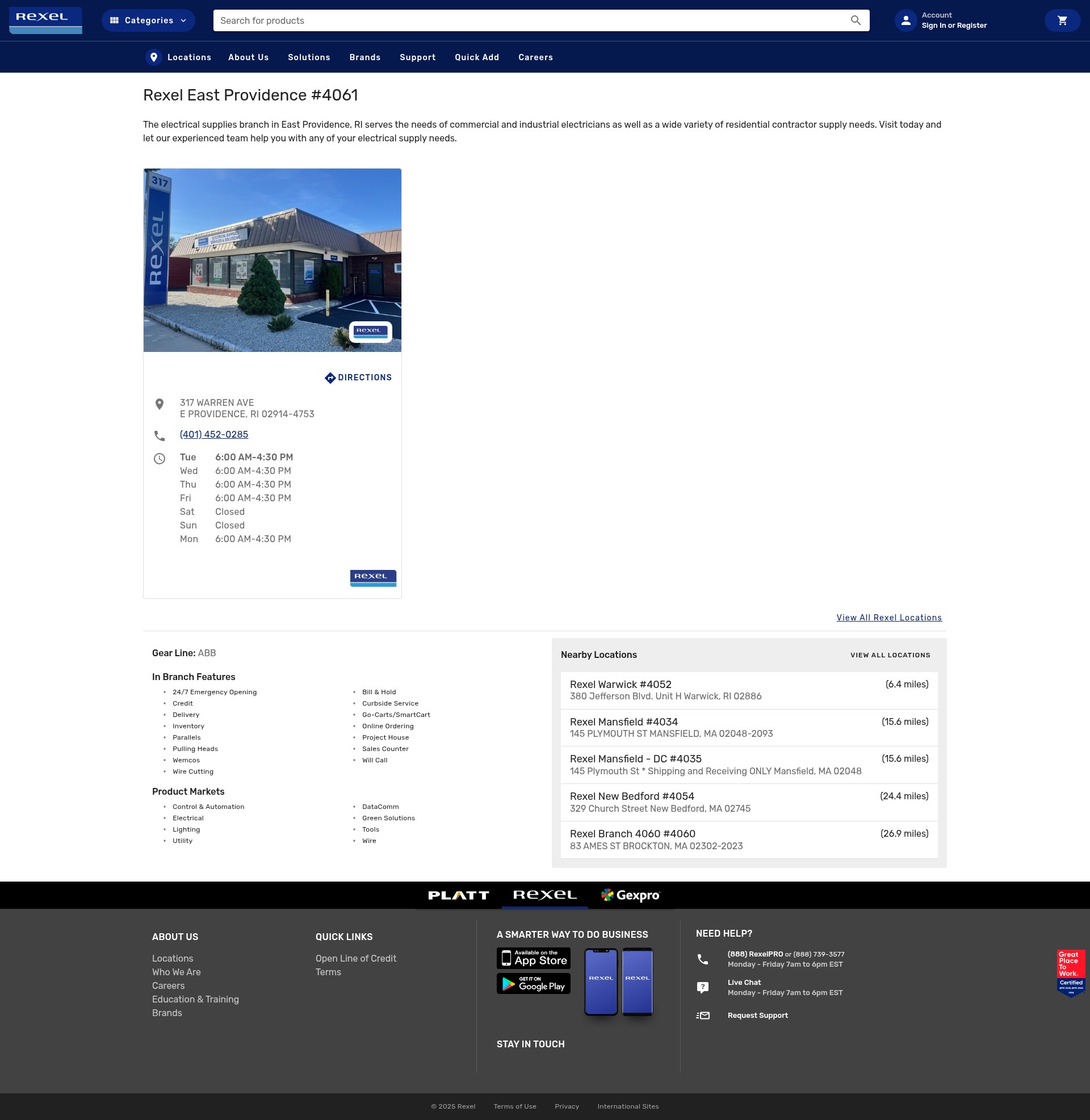Open the Solutions menu
1090x1120 pixels.
(309, 57)
